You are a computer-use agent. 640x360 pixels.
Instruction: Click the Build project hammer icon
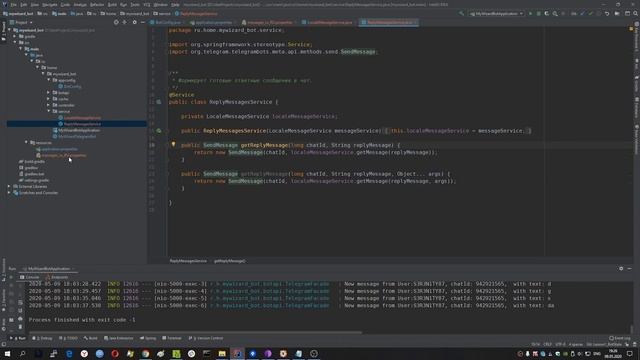click(461, 13)
